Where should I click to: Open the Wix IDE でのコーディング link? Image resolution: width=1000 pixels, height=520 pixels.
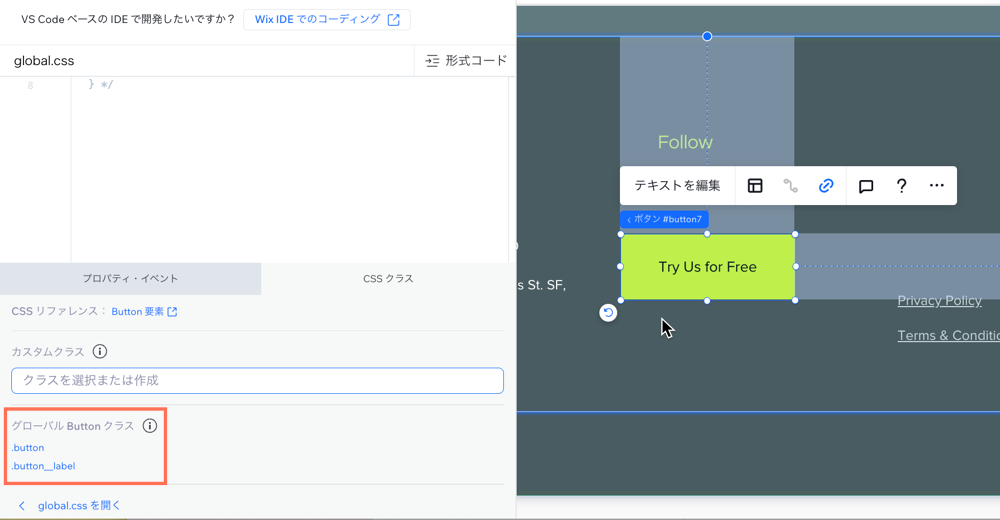click(326, 20)
